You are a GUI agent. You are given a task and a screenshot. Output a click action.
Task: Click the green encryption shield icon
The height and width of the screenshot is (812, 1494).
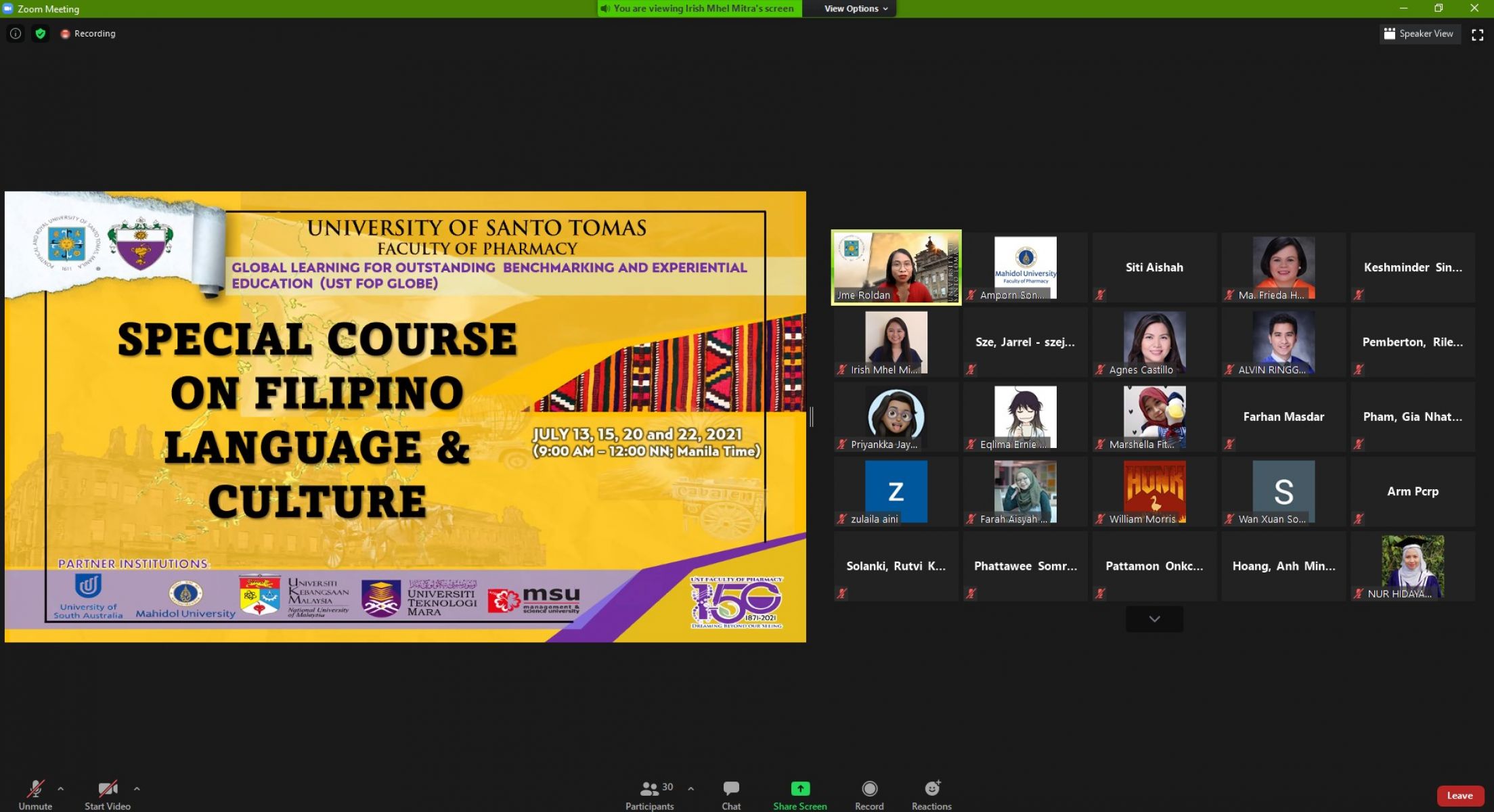pos(41,33)
